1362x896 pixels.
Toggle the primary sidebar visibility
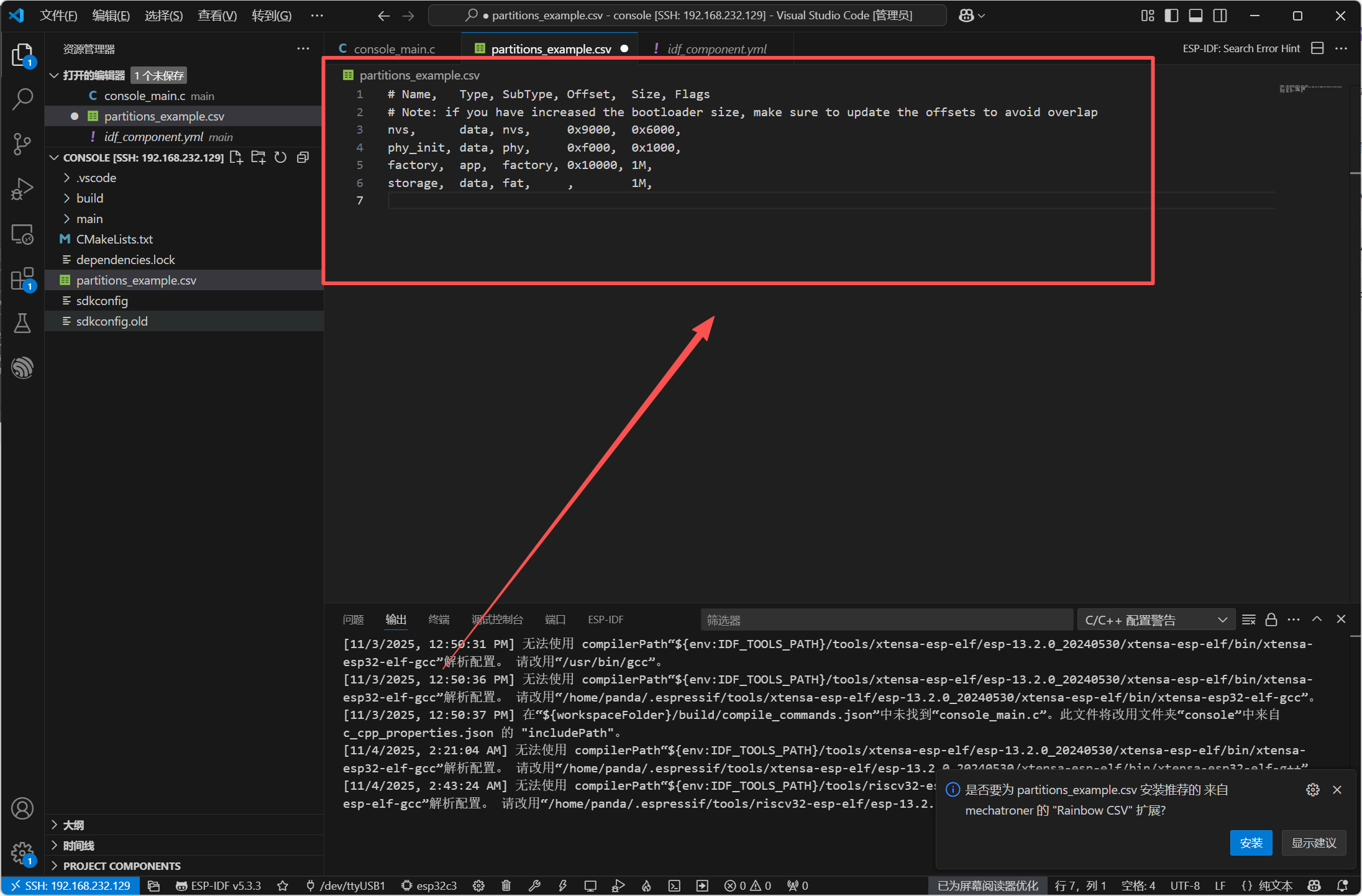click(1171, 16)
